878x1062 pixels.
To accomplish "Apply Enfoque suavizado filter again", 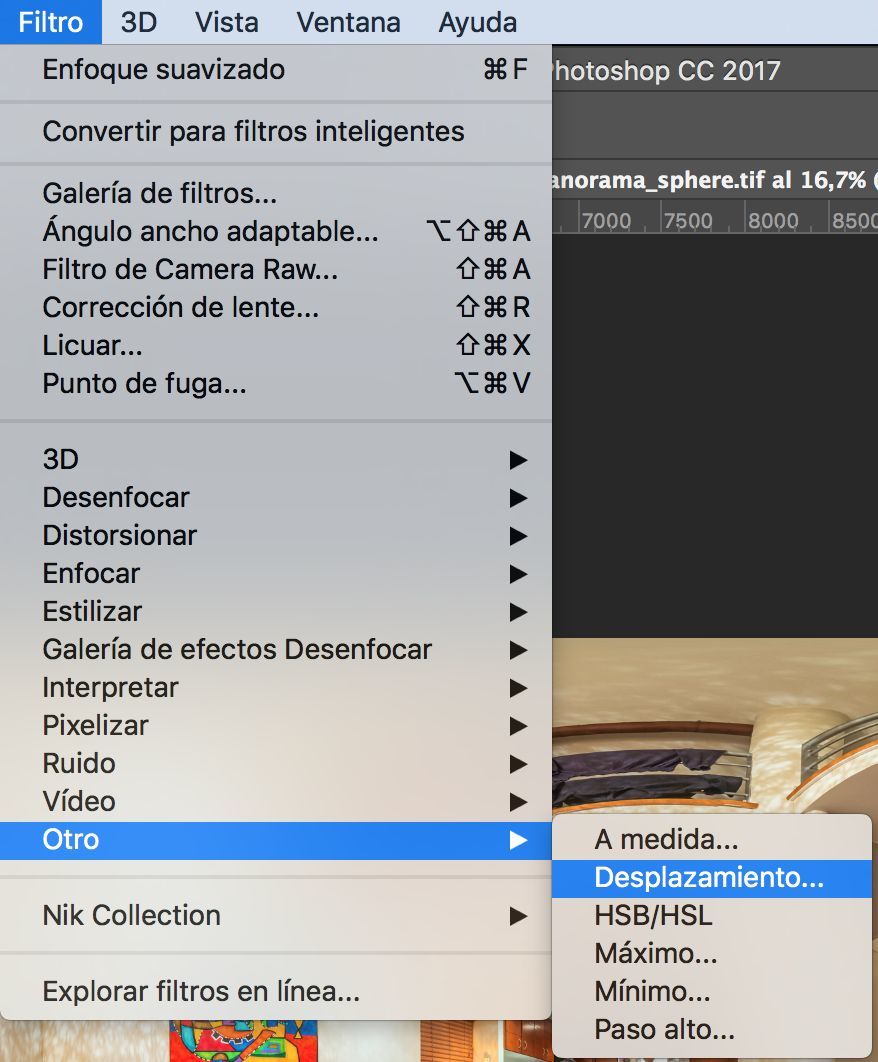I will coord(276,70).
